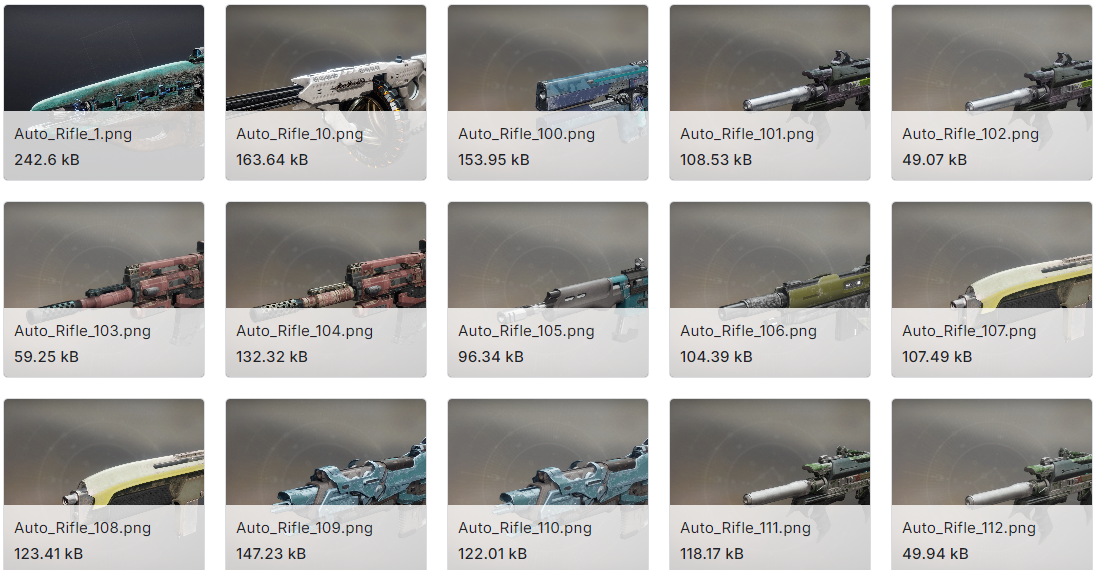Click the Auto_Rifle_107.png image card
This screenshot has width=1096, height=570.
click(x=992, y=290)
